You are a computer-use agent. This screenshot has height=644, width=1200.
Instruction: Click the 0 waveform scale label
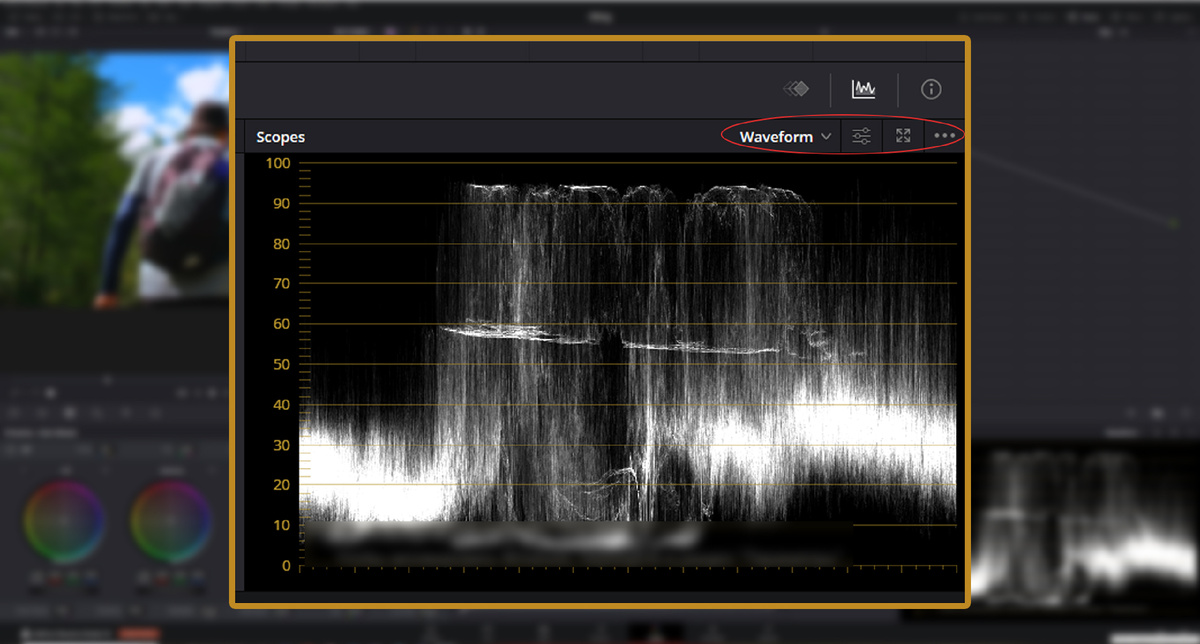point(285,565)
